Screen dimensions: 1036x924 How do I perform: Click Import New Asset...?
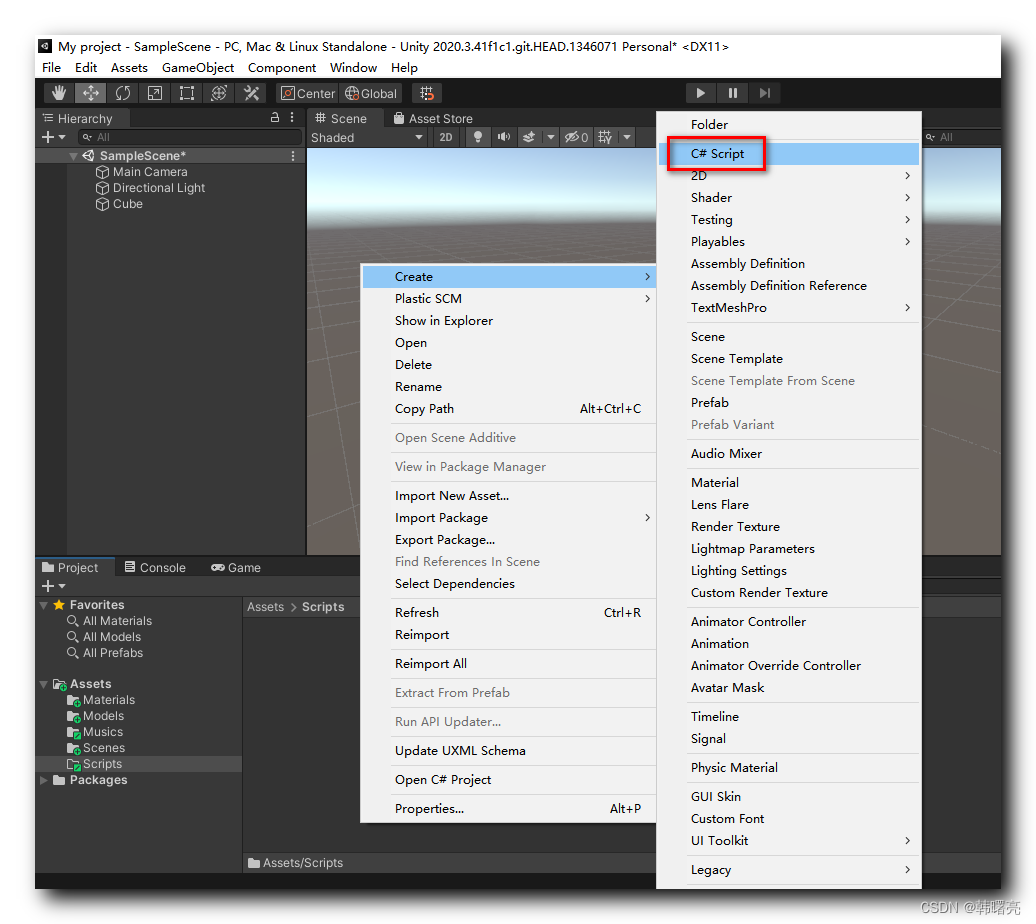(509, 496)
